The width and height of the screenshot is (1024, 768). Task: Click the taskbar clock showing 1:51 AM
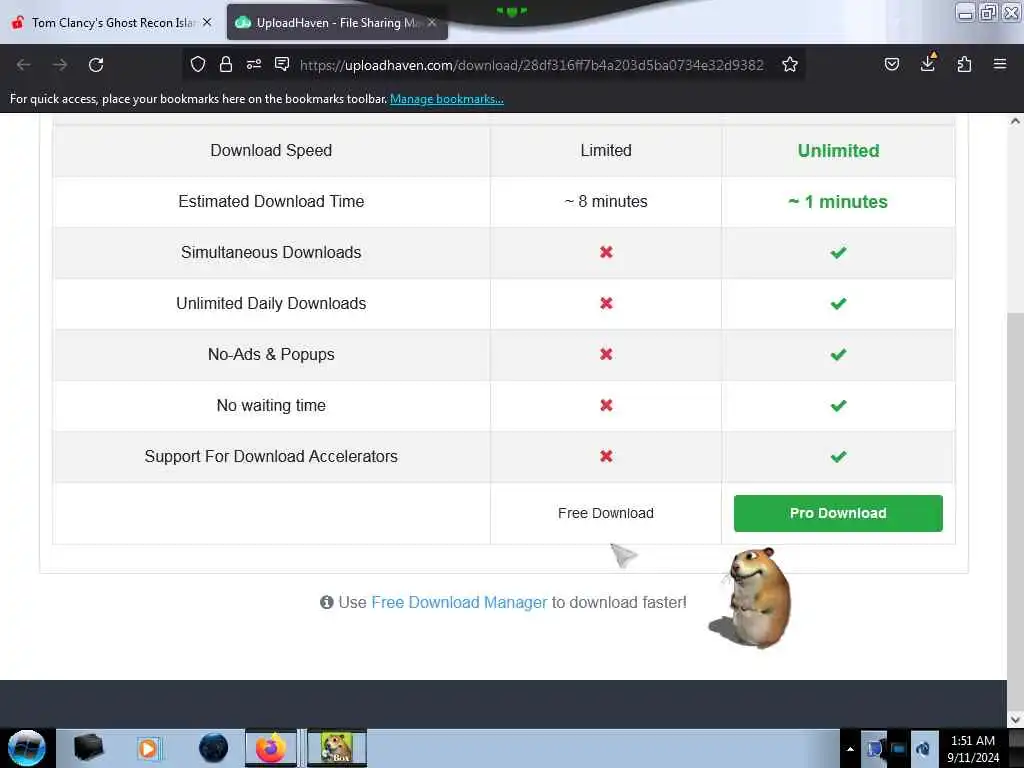[x=973, y=749]
